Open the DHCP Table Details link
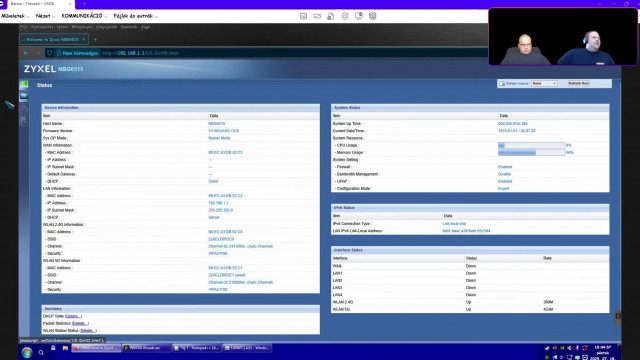The image size is (640, 360). [x=73, y=316]
